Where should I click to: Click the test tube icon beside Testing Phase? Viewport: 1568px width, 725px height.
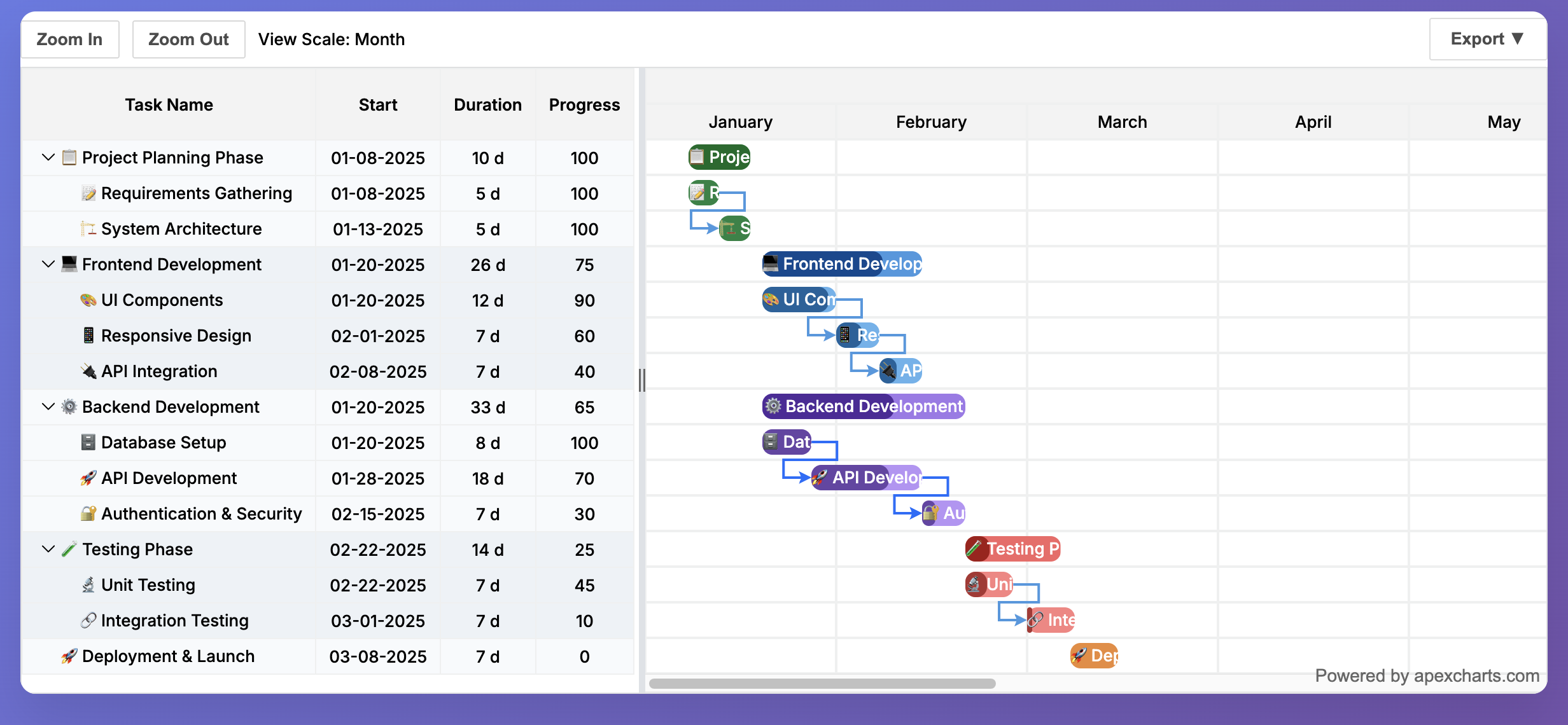point(69,549)
